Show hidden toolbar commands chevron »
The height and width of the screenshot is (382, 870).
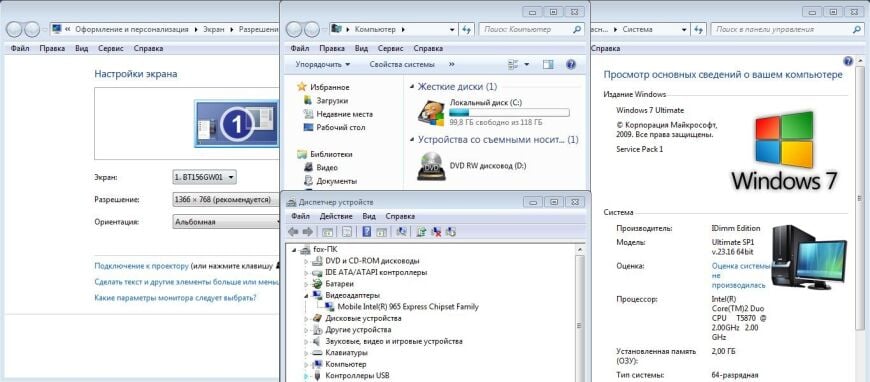[451, 64]
